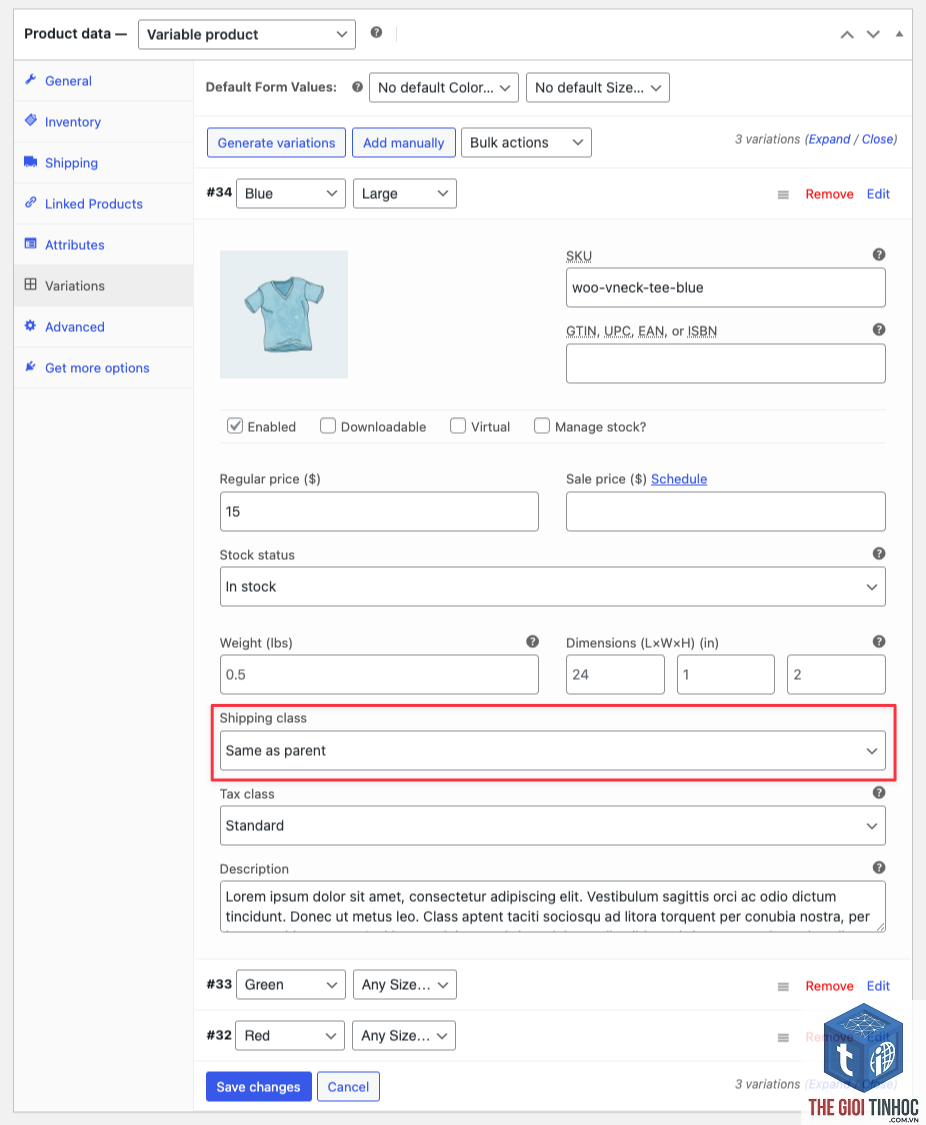Remove variation #34
The image size is (926, 1125).
[x=829, y=194]
